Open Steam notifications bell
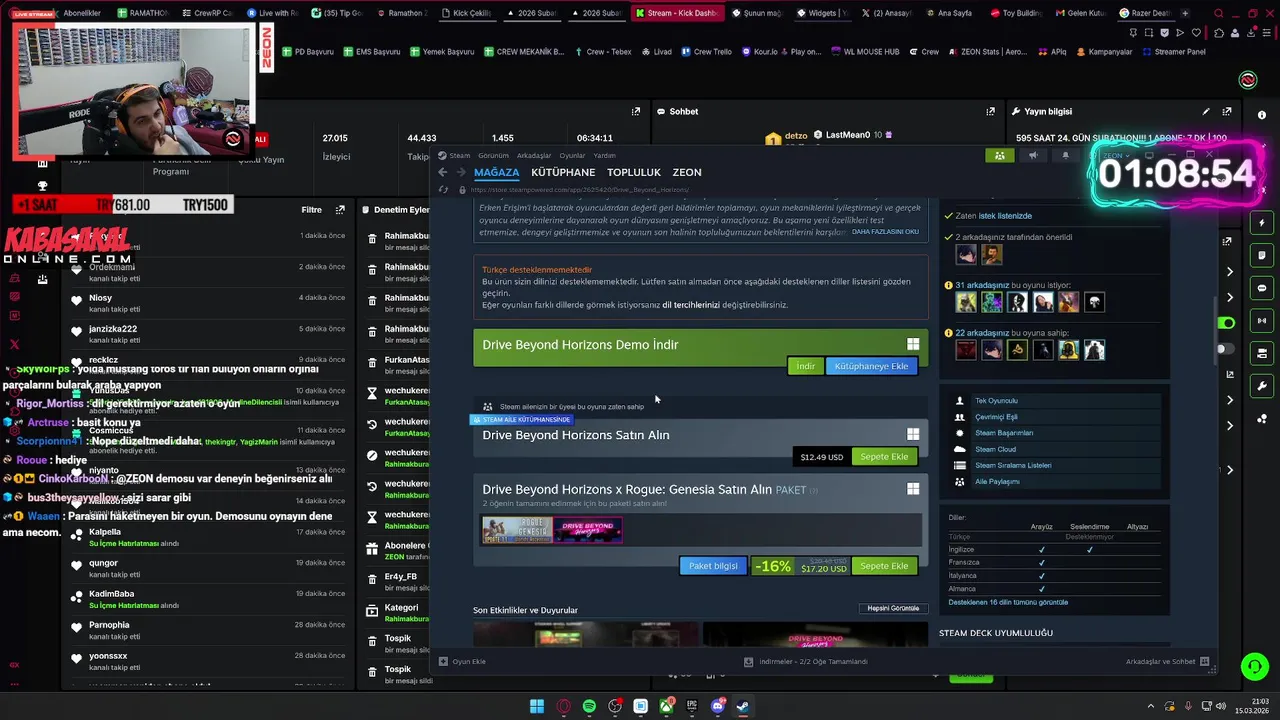The height and width of the screenshot is (720, 1280). click(1065, 155)
